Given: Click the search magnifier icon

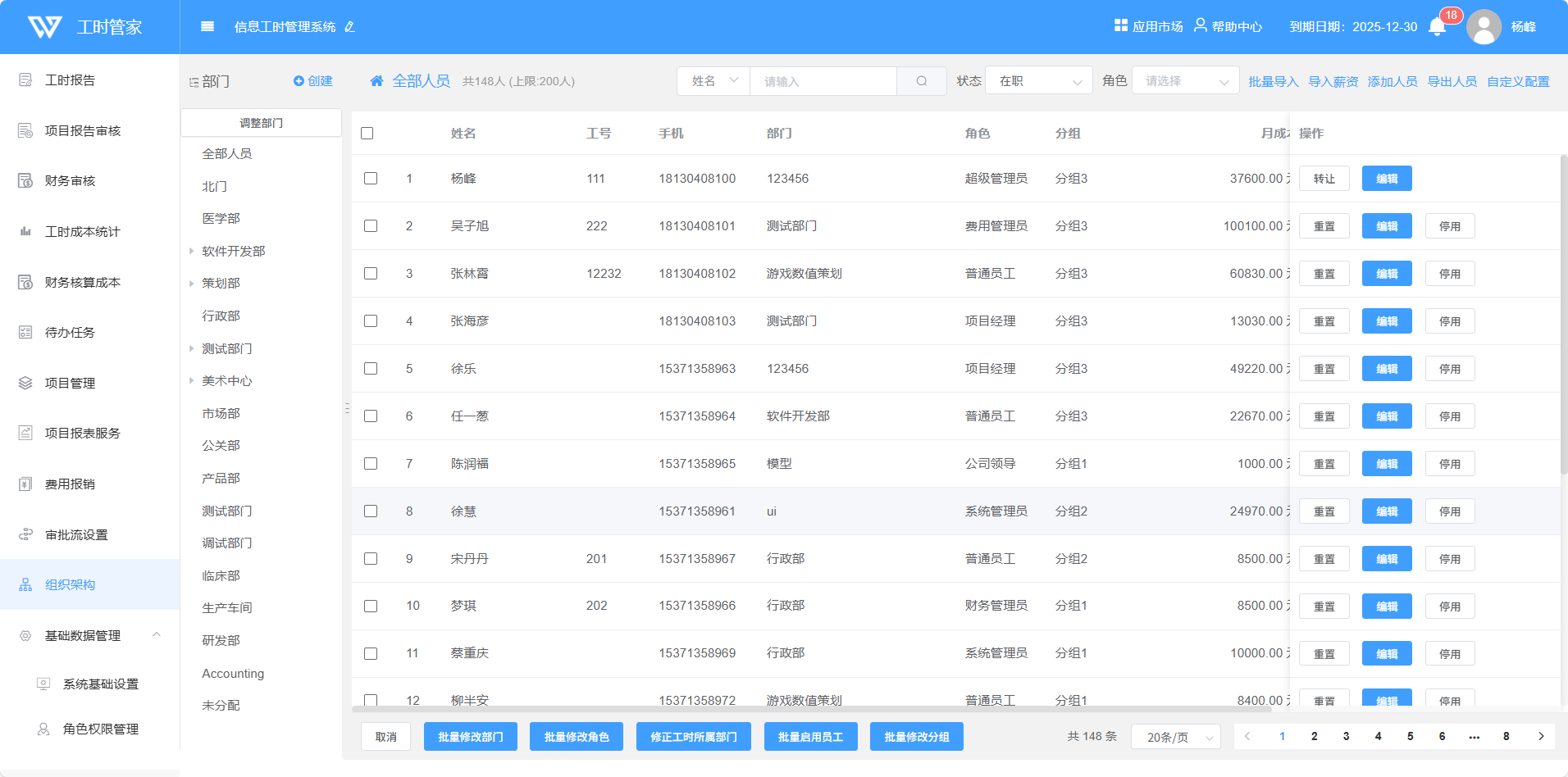Looking at the screenshot, I should pos(921,81).
